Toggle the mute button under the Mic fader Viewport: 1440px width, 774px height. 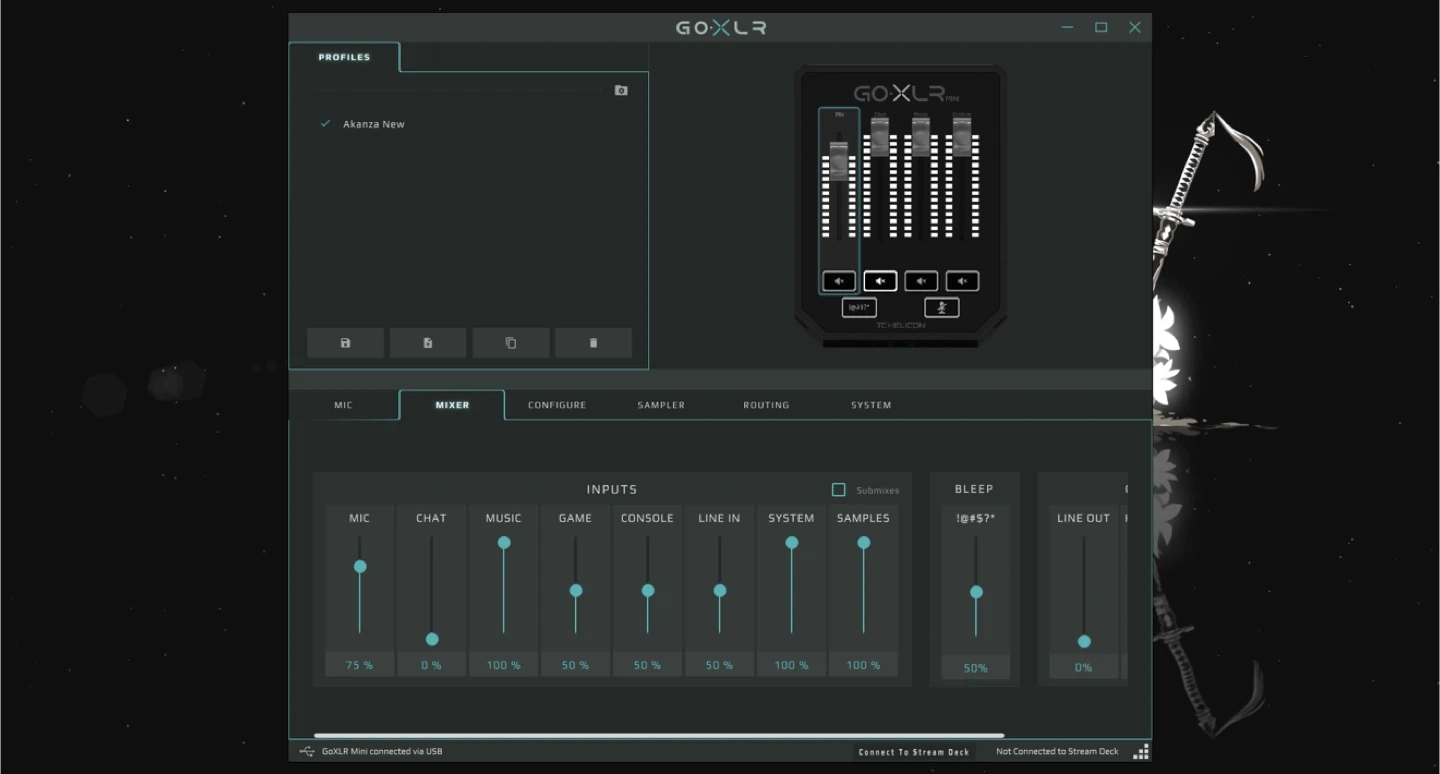pyautogui.click(x=839, y=281)
